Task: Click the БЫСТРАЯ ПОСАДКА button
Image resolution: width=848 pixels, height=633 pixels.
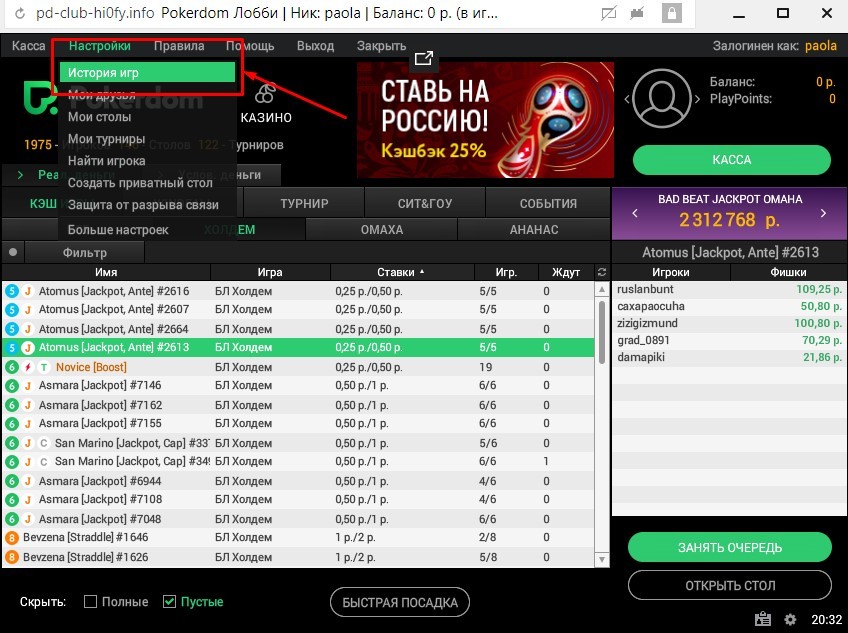Action: [400, 602]
